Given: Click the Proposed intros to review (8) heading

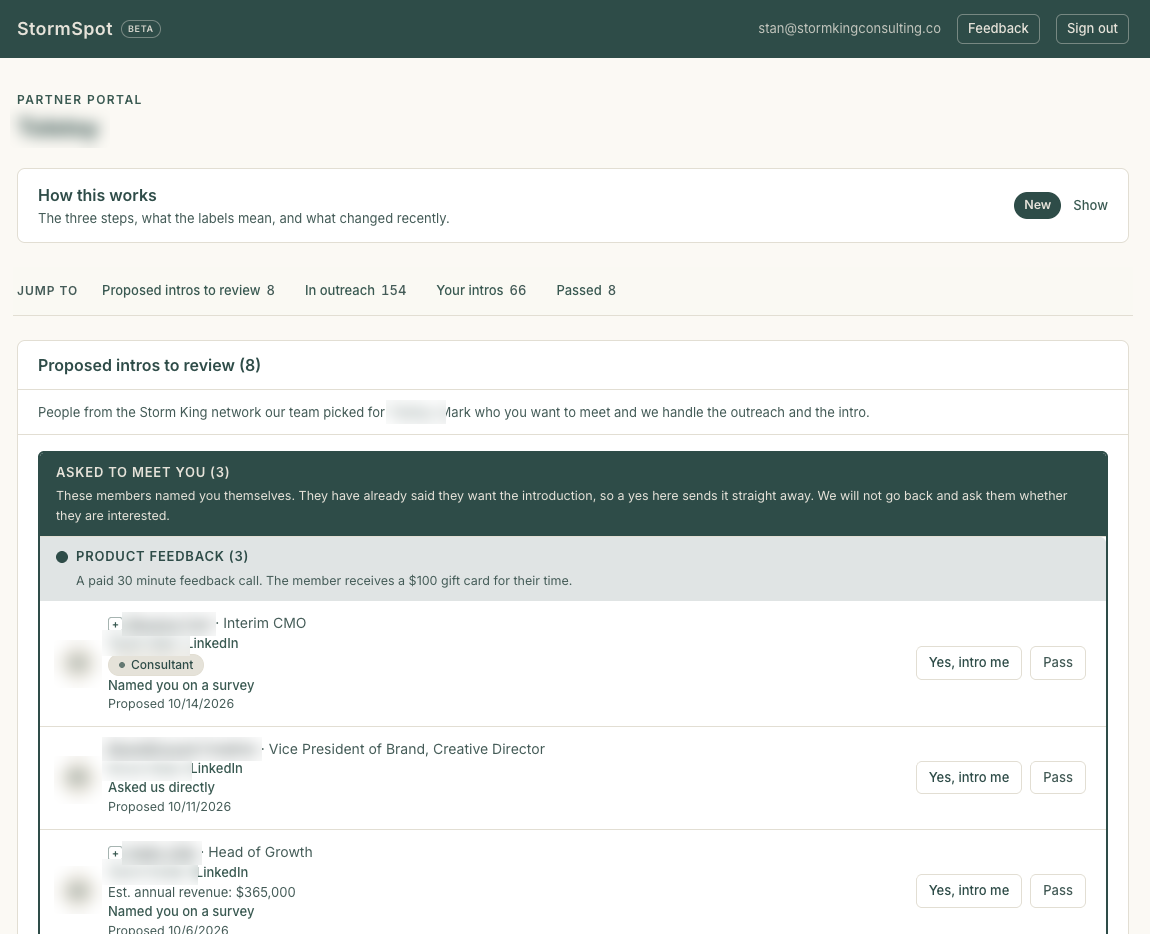Looking at the screenshot, I should [149, 365].
